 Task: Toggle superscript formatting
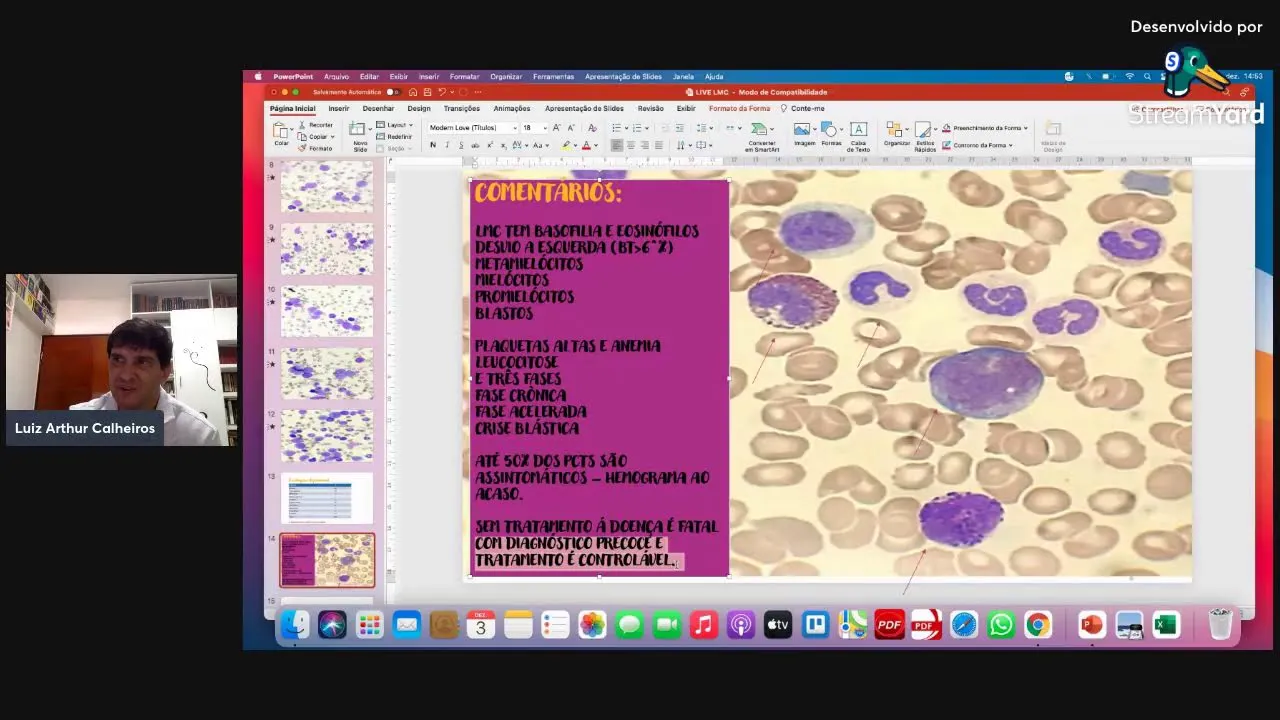tap(490, 145)
